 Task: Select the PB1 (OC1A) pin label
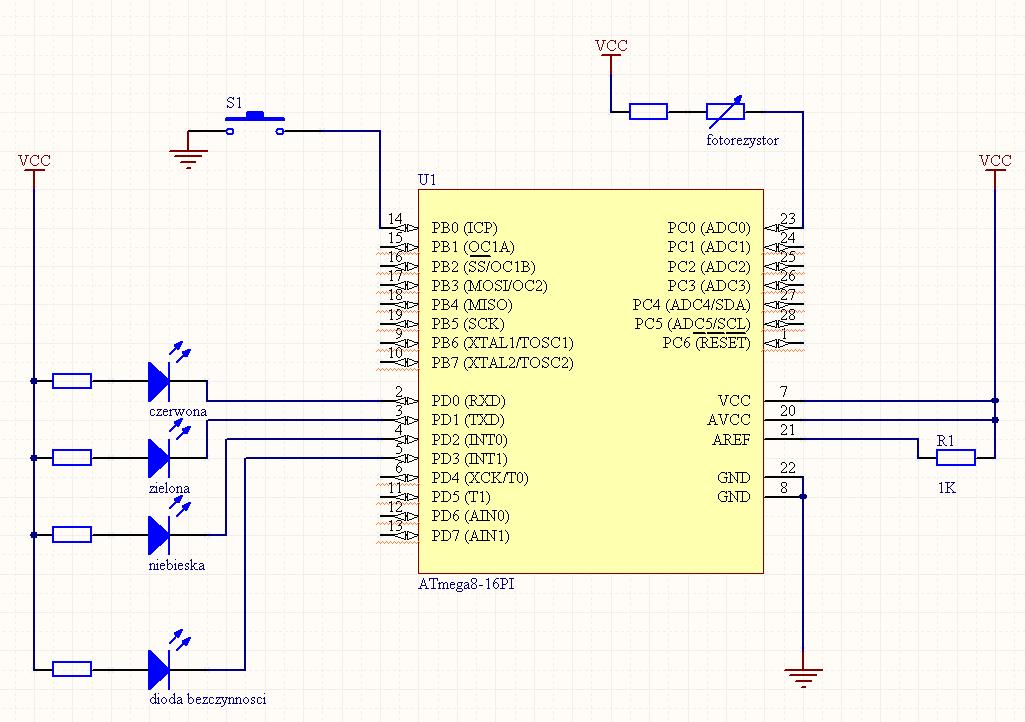point(473,247)
